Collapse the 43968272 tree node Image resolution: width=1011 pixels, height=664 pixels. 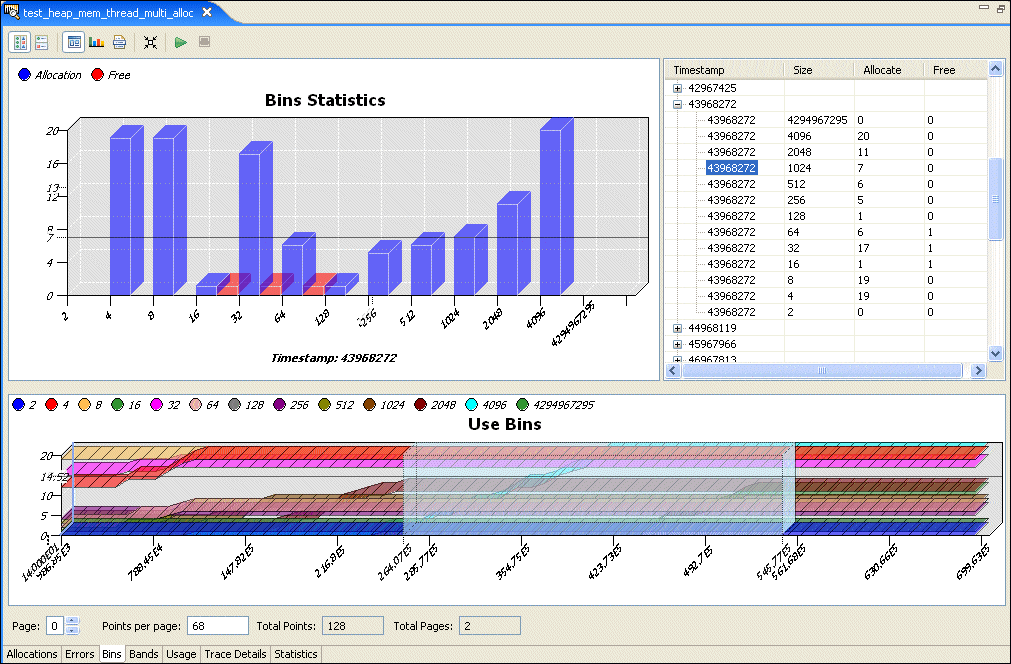tap(677, 104)
